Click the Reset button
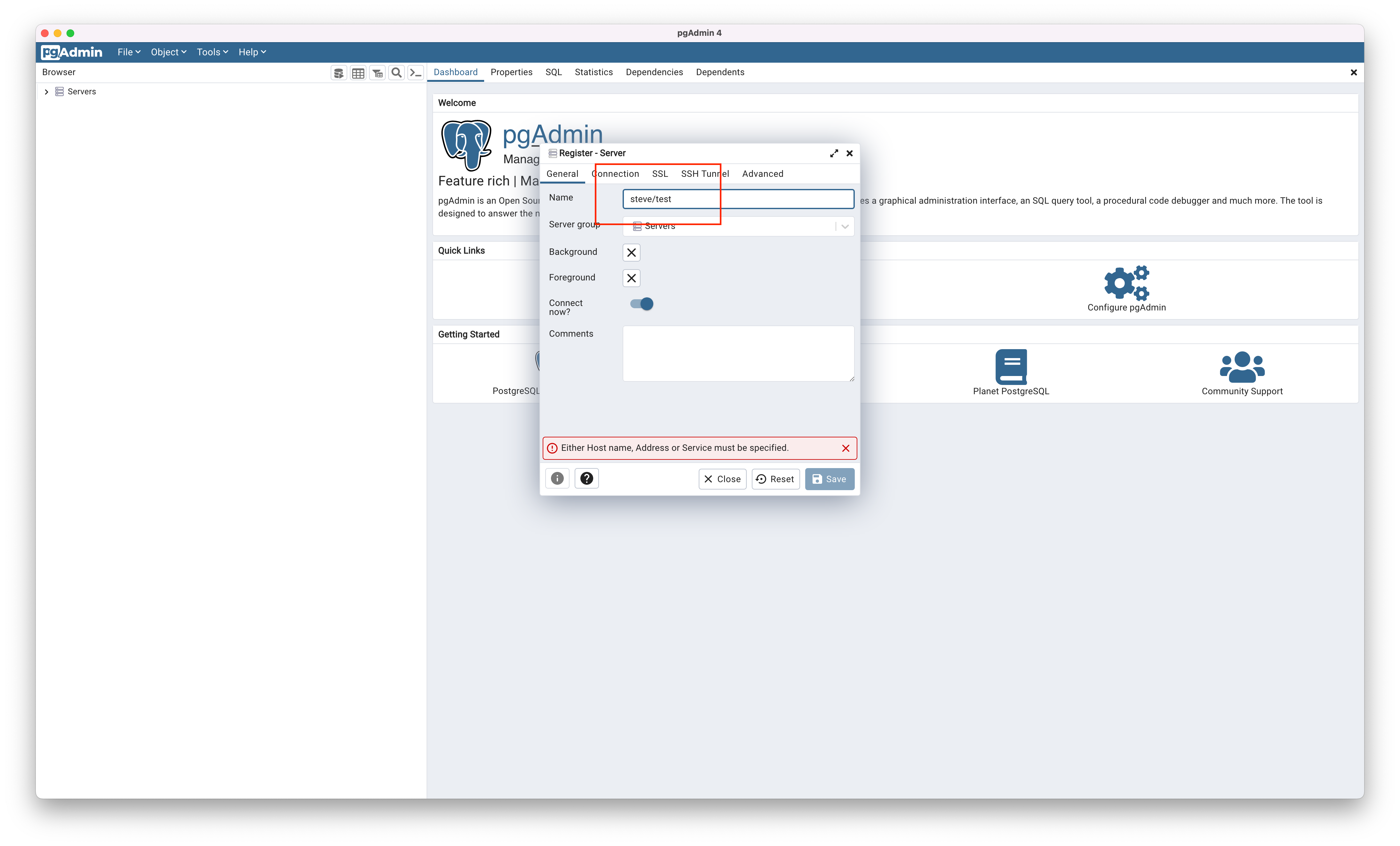 click(x=775, y=479)
